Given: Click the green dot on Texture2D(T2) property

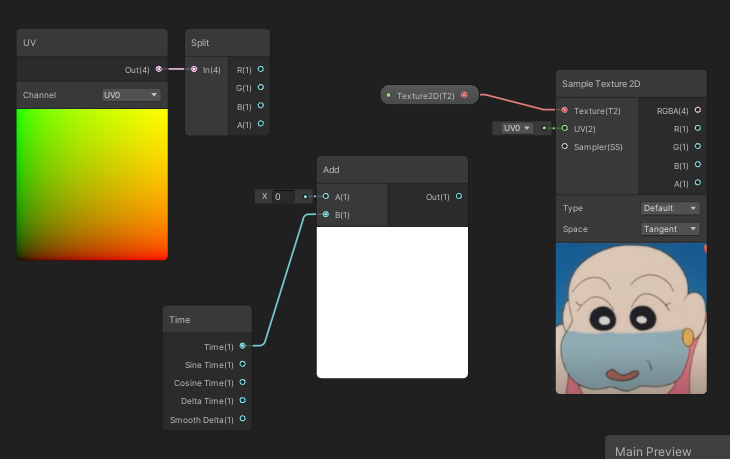Looking at the screenshot, I should (x=388, y=95).
